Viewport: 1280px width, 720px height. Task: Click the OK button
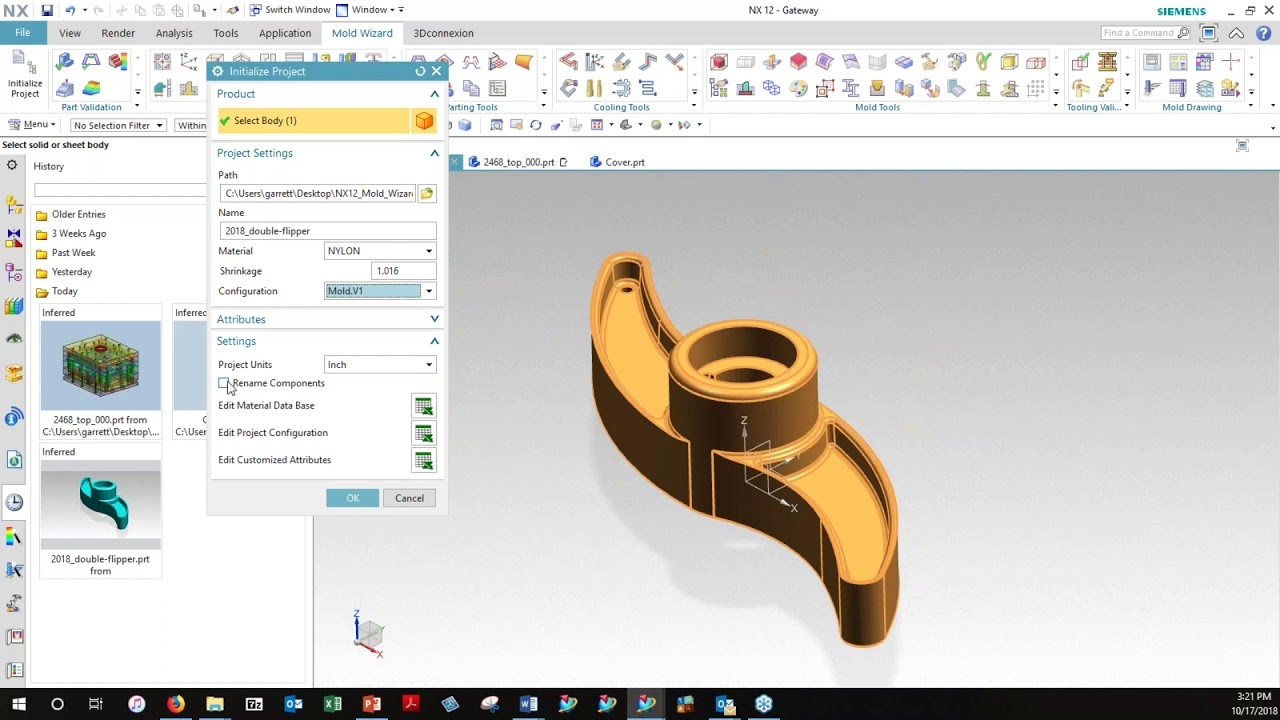pyautogui.click(x=353, y=498)
